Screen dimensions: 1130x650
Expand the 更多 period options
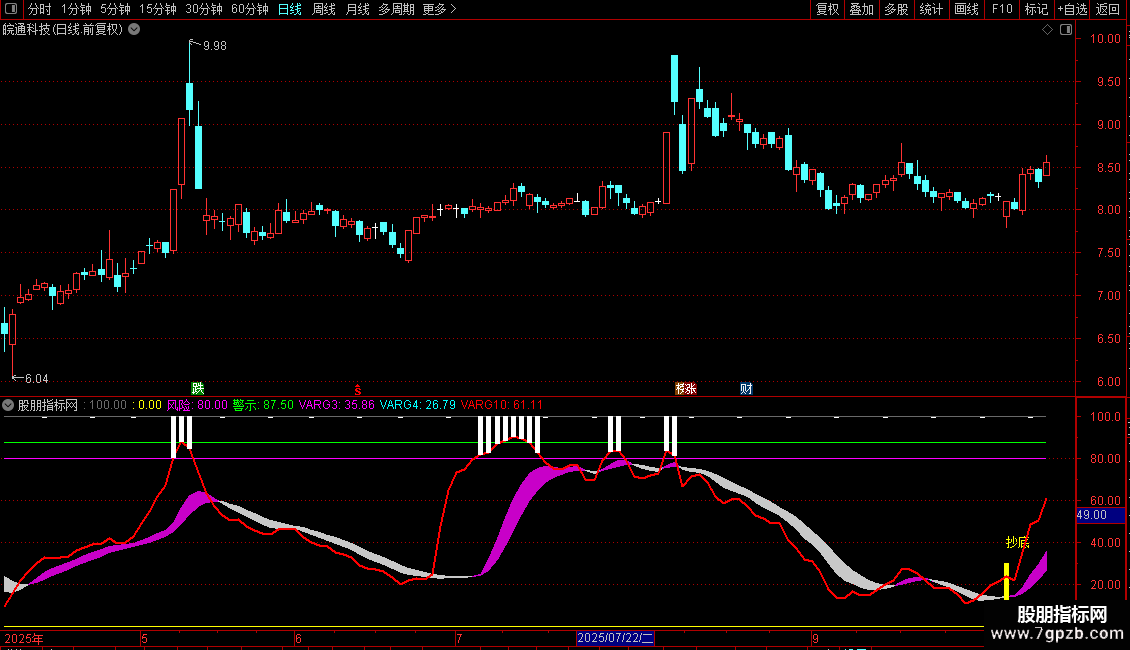coord(439,9)
